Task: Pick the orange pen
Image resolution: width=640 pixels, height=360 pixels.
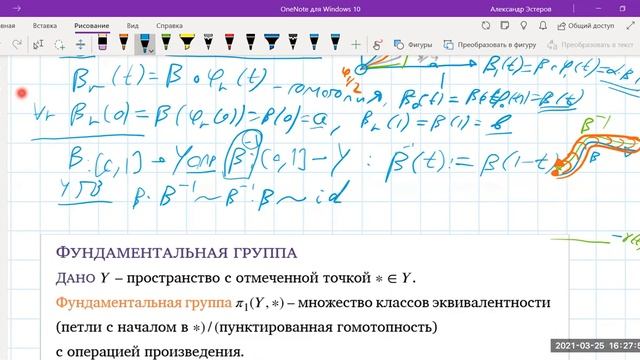Action: click(123, 43)
